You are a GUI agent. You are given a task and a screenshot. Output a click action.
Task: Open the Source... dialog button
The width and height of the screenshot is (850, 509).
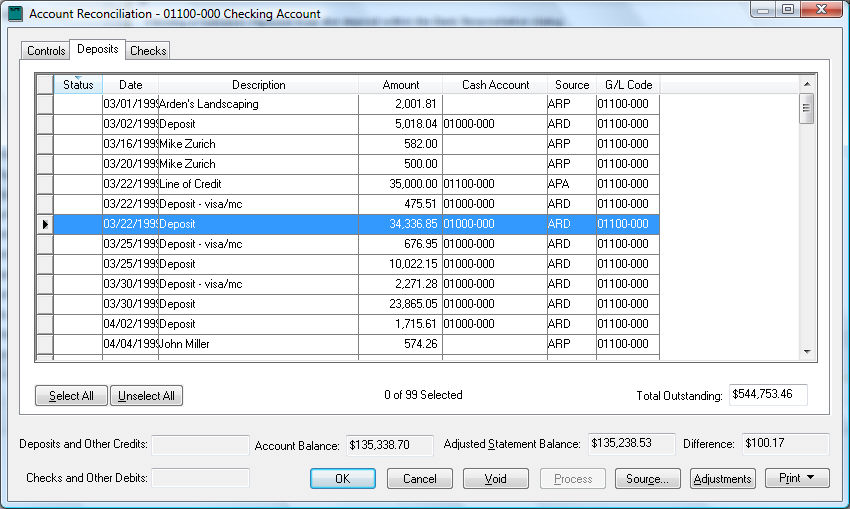(x=647, y=479)
